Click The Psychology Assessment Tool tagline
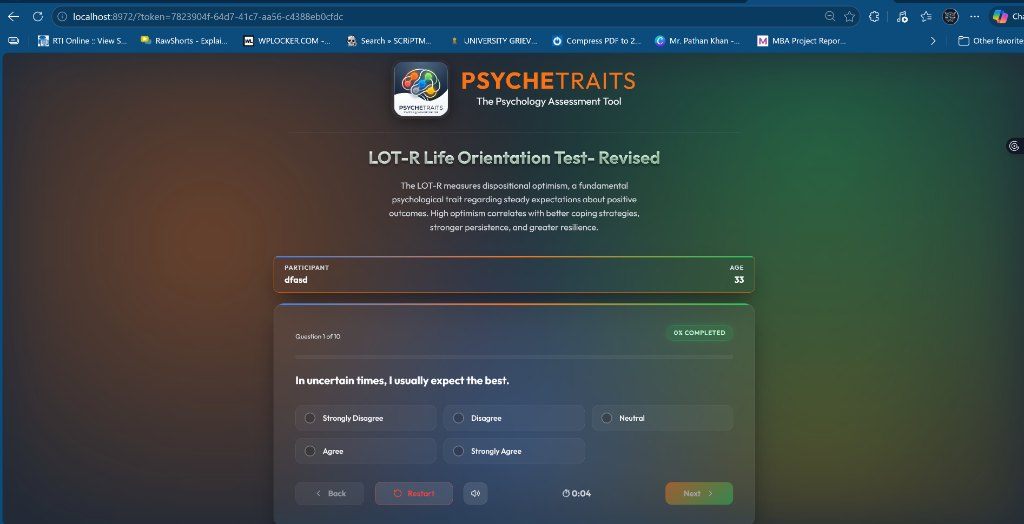Image resolution: width=1024 pixels, height=524 pixels. (x=549, y=102)
